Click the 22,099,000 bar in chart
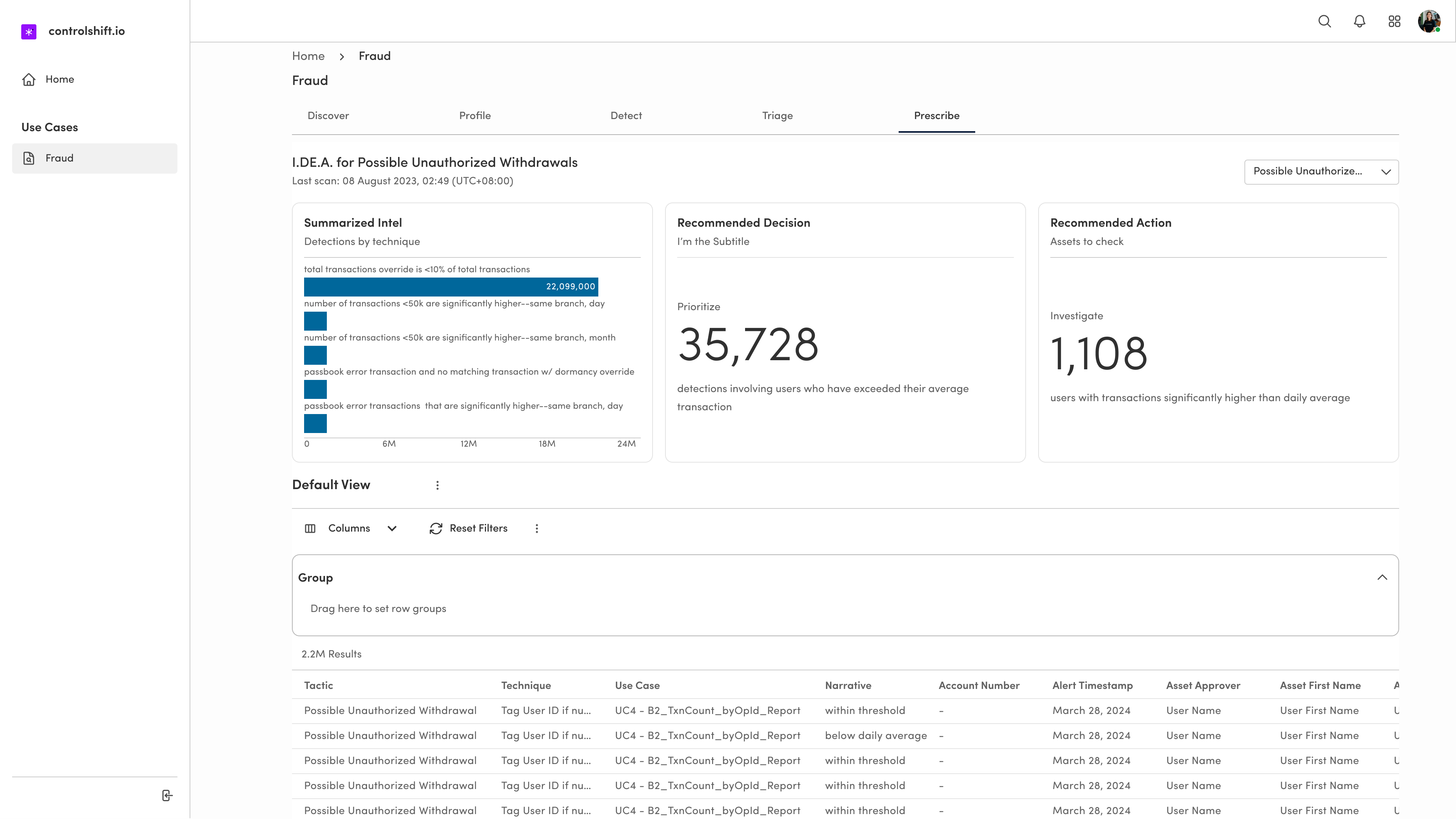 451,287
